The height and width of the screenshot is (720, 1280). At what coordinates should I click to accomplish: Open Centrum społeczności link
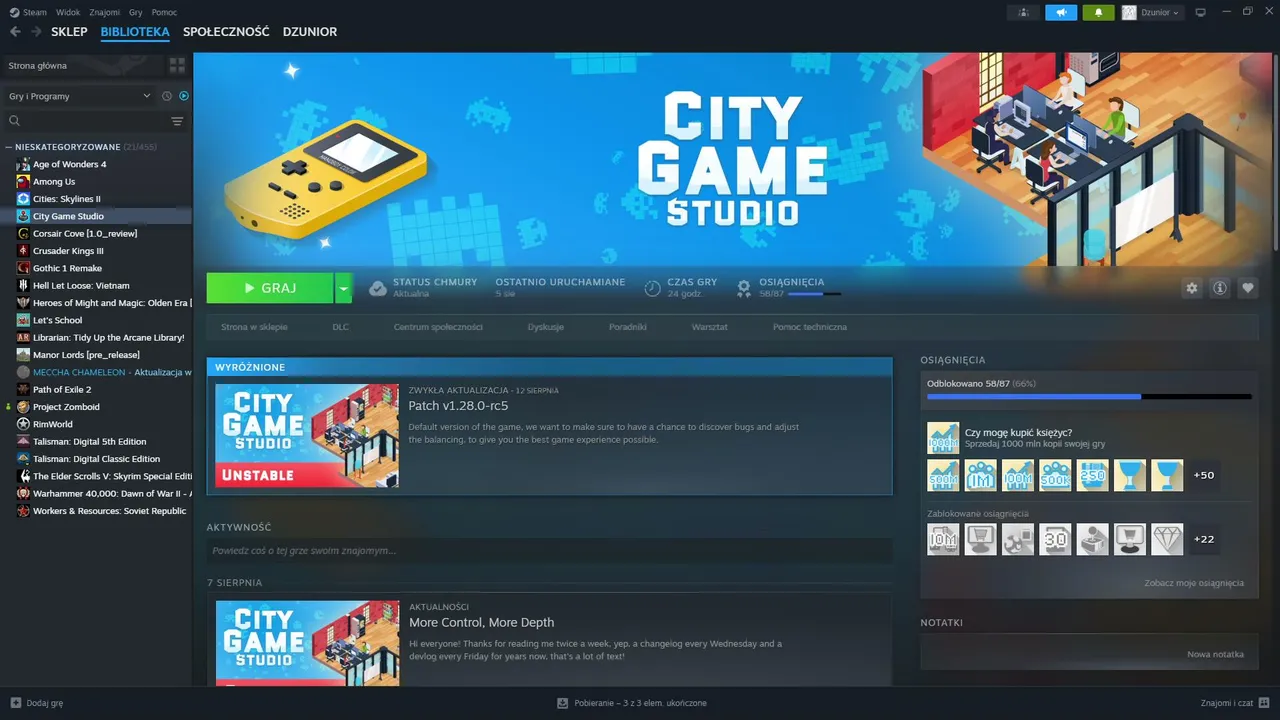coord(438,327)
